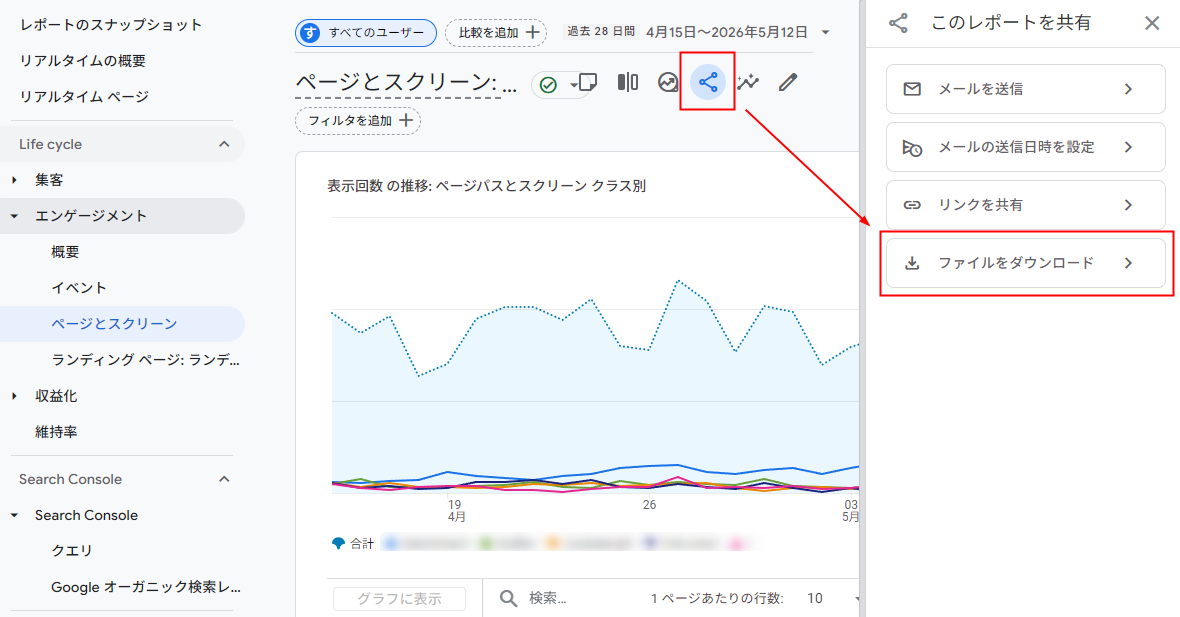The image size is (1180, 617).
Task: Open dropdown arrow beside status check
Action: [x=573, y=85]
